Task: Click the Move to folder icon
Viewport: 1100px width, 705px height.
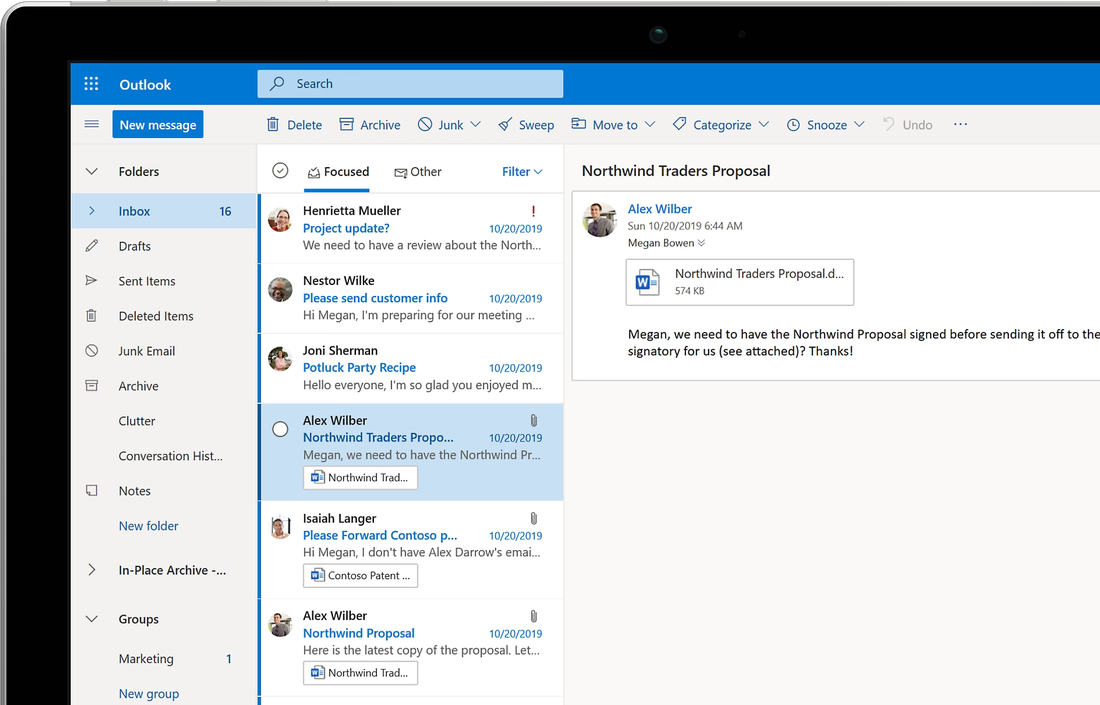Action: [578, 123]
